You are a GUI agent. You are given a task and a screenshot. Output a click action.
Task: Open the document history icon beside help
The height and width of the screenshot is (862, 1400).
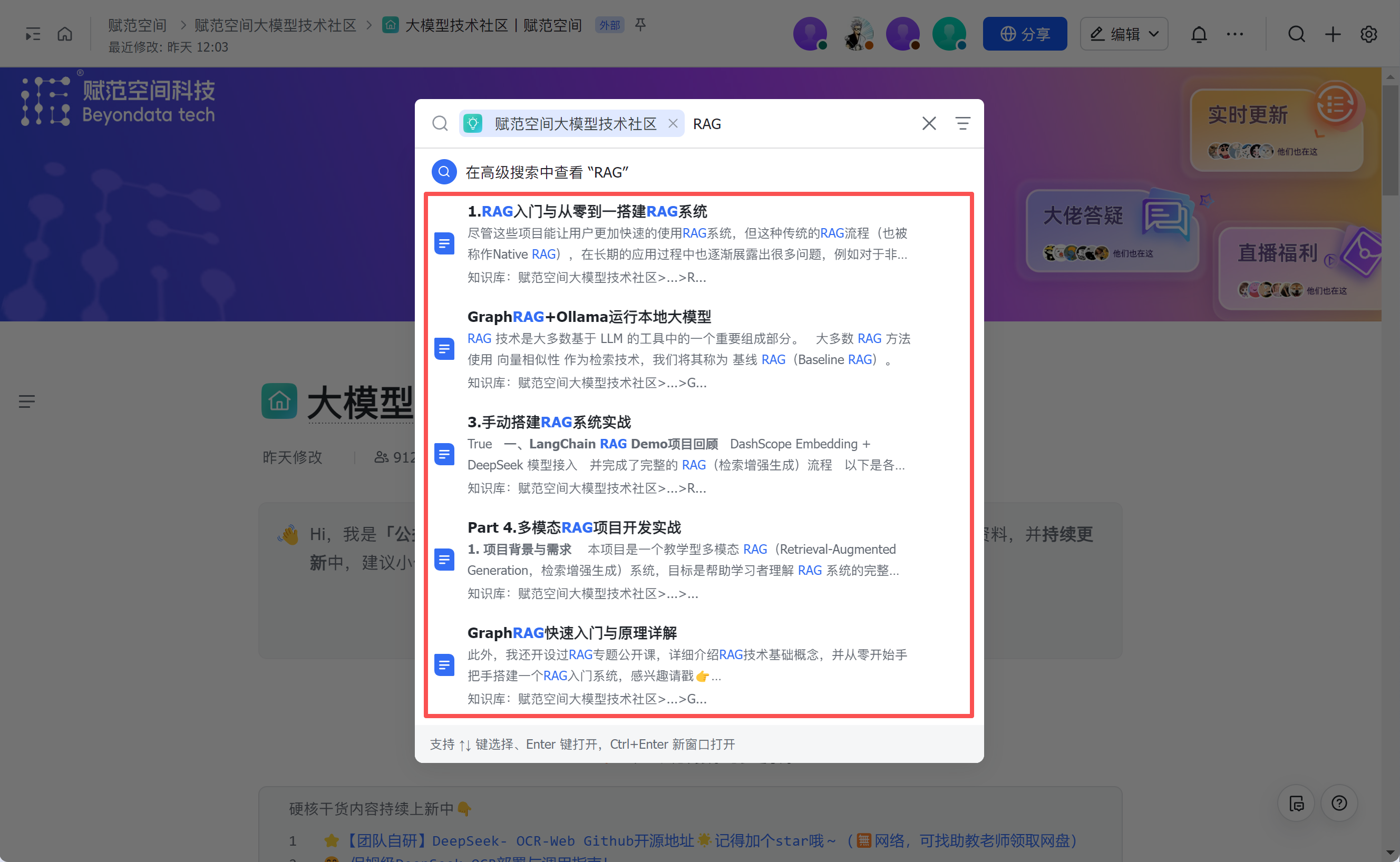pos(1296,802)
